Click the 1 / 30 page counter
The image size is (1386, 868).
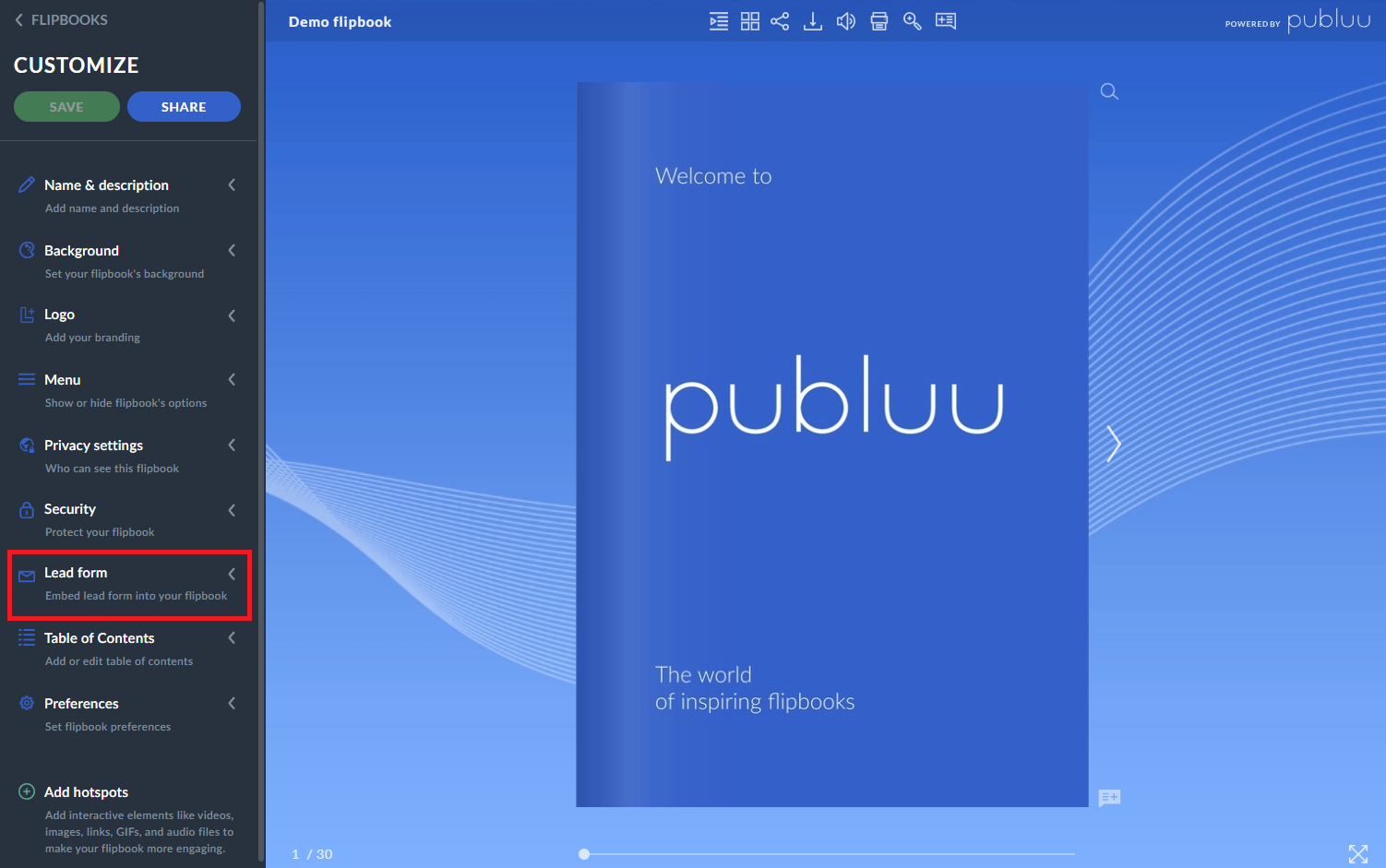312,854
